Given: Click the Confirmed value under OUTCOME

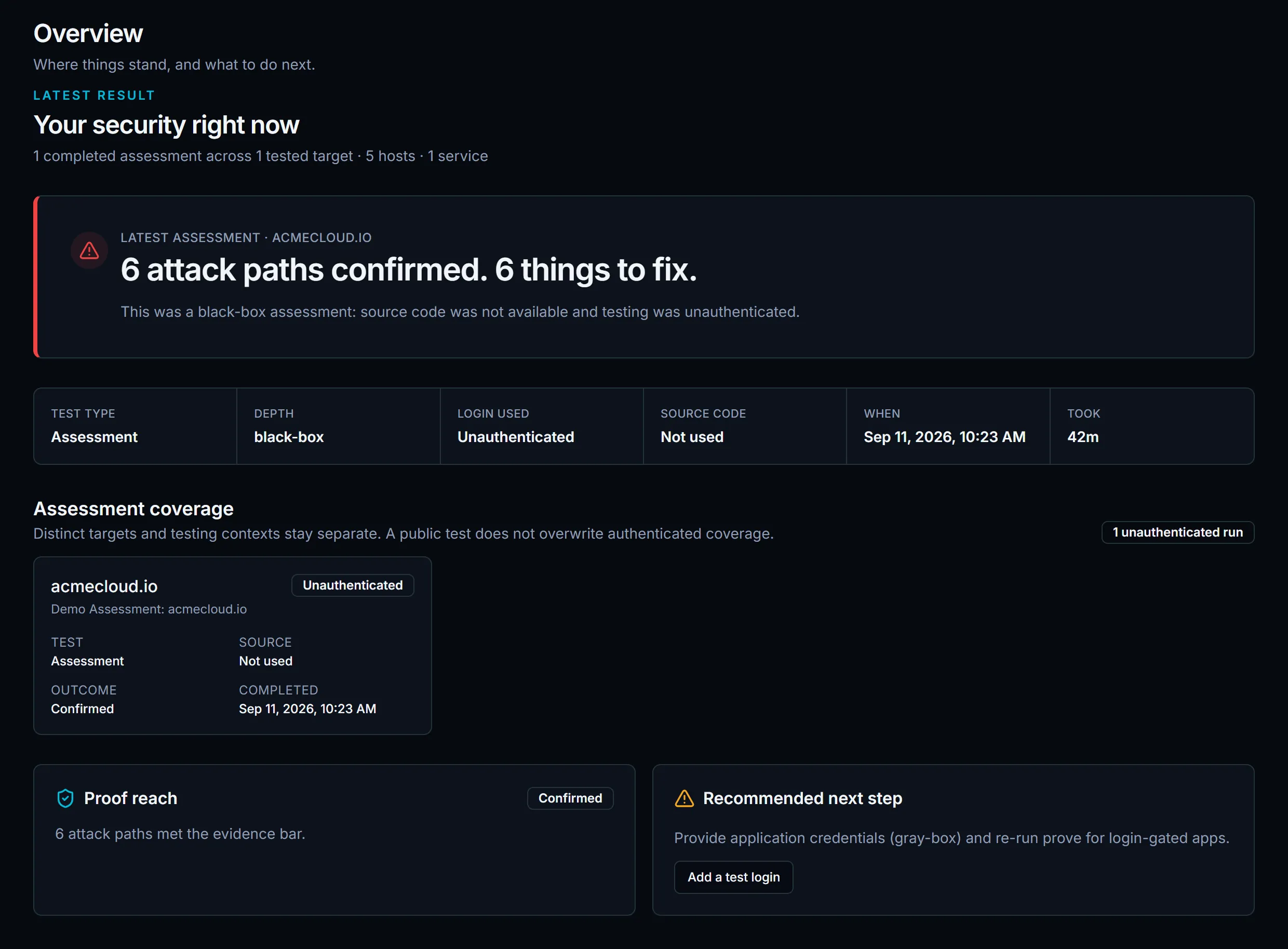Looking at the screenshot, I should [82, 709].
